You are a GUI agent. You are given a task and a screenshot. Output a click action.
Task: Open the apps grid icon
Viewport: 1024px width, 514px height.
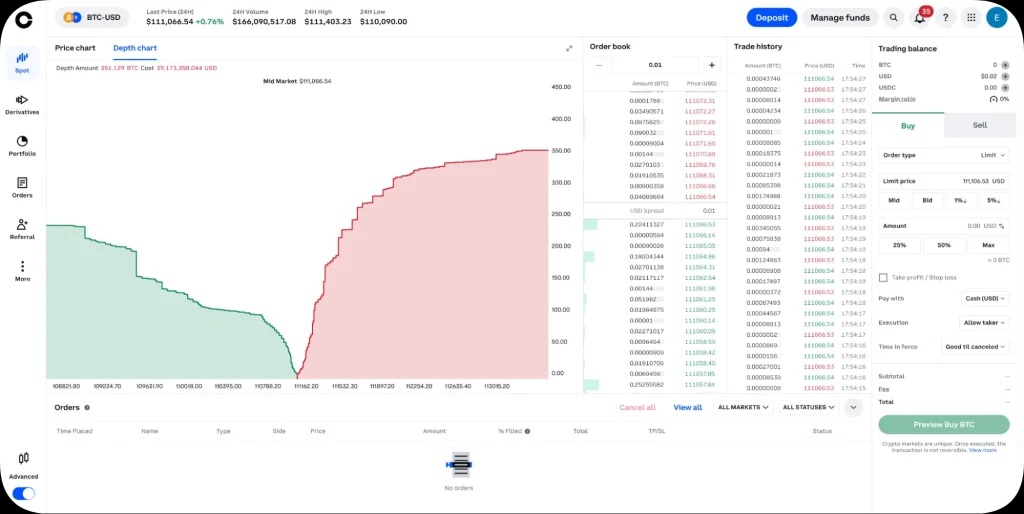point(971,17)
